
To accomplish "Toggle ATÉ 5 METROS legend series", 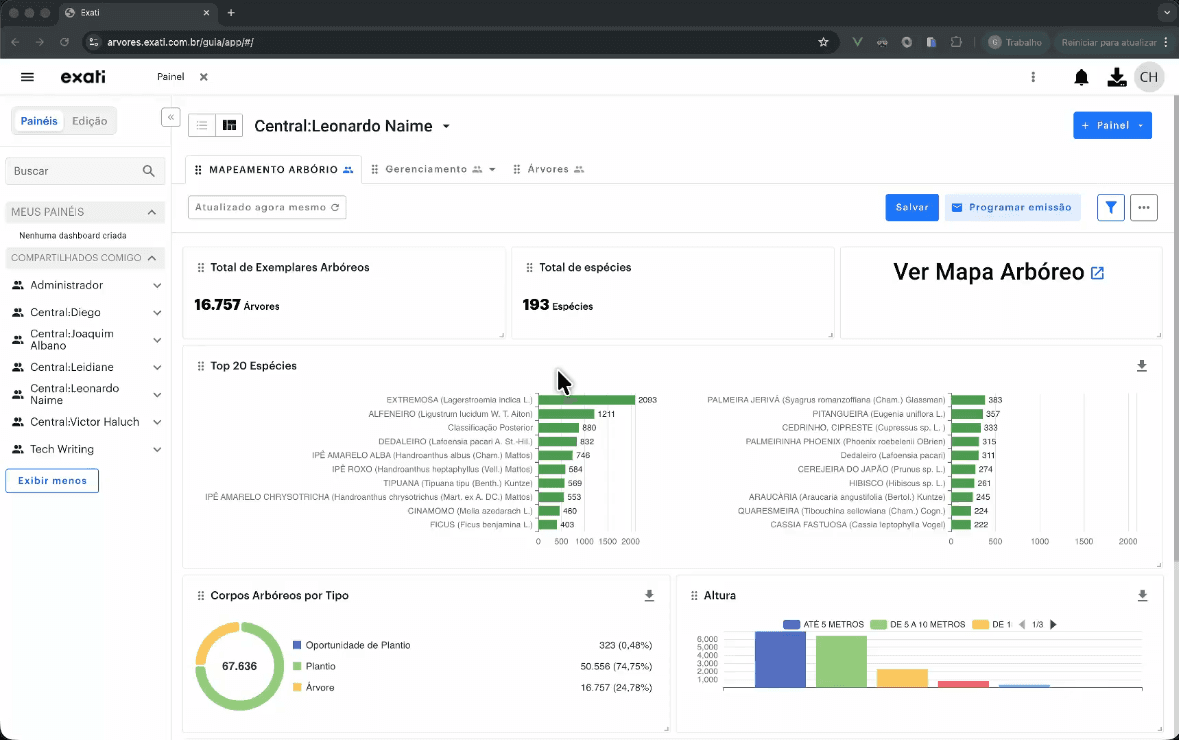I will [x=823, y=625].
